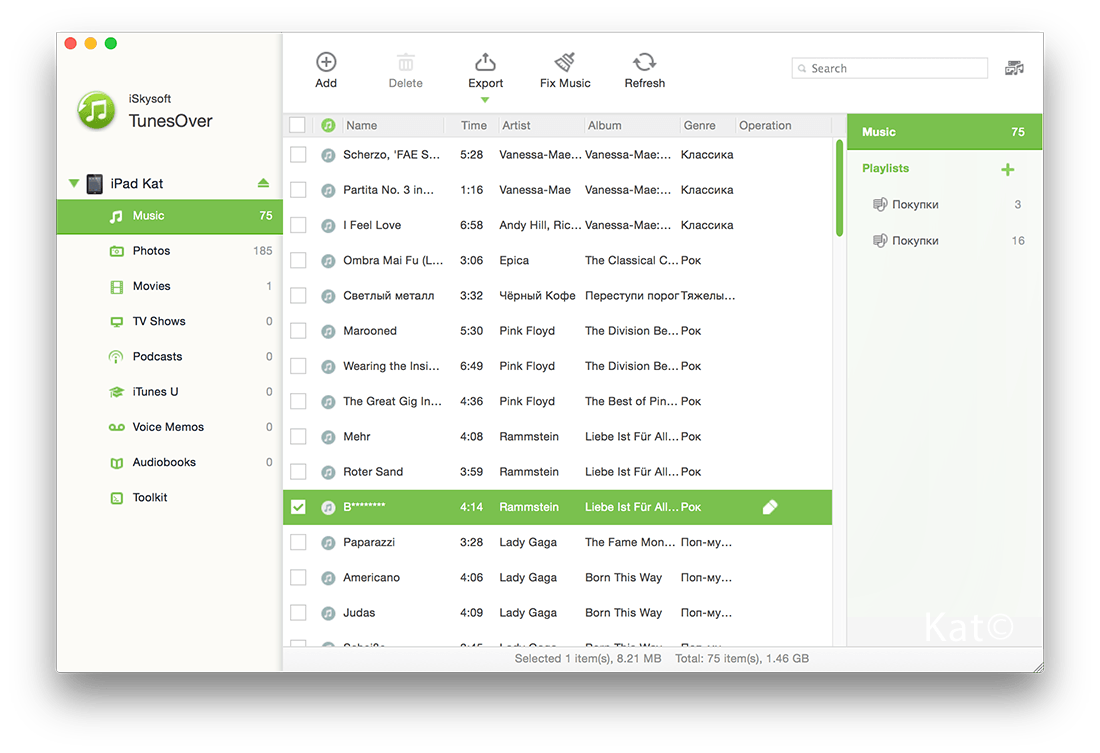Sort by the Genre column
The width and height of the screenshot is (1100, 753).
pyautogui.click(x=707, y=125)
